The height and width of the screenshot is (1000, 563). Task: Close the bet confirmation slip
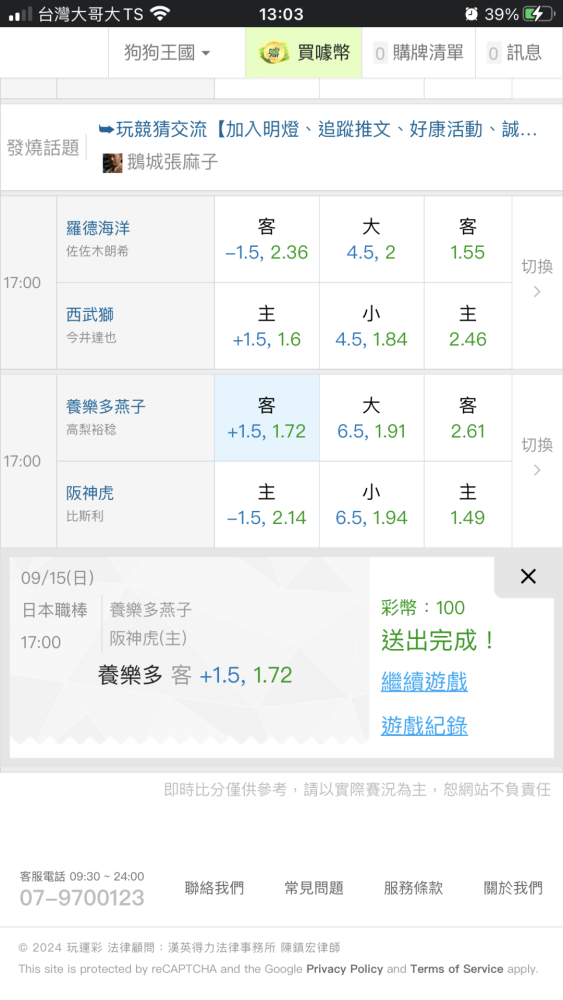coord(528,577)
